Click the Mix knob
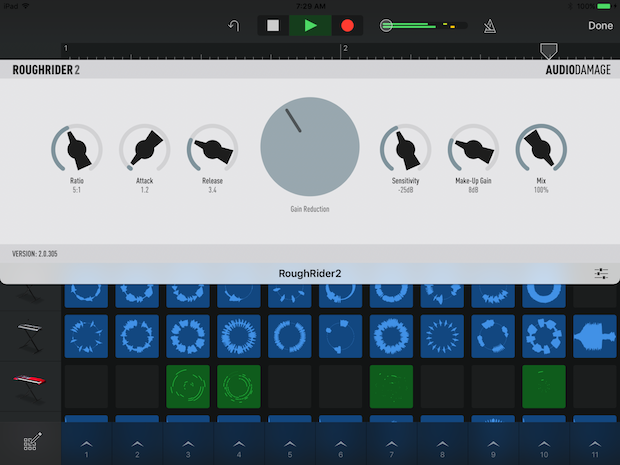620x465 pixels. click(x=541, y=149)
